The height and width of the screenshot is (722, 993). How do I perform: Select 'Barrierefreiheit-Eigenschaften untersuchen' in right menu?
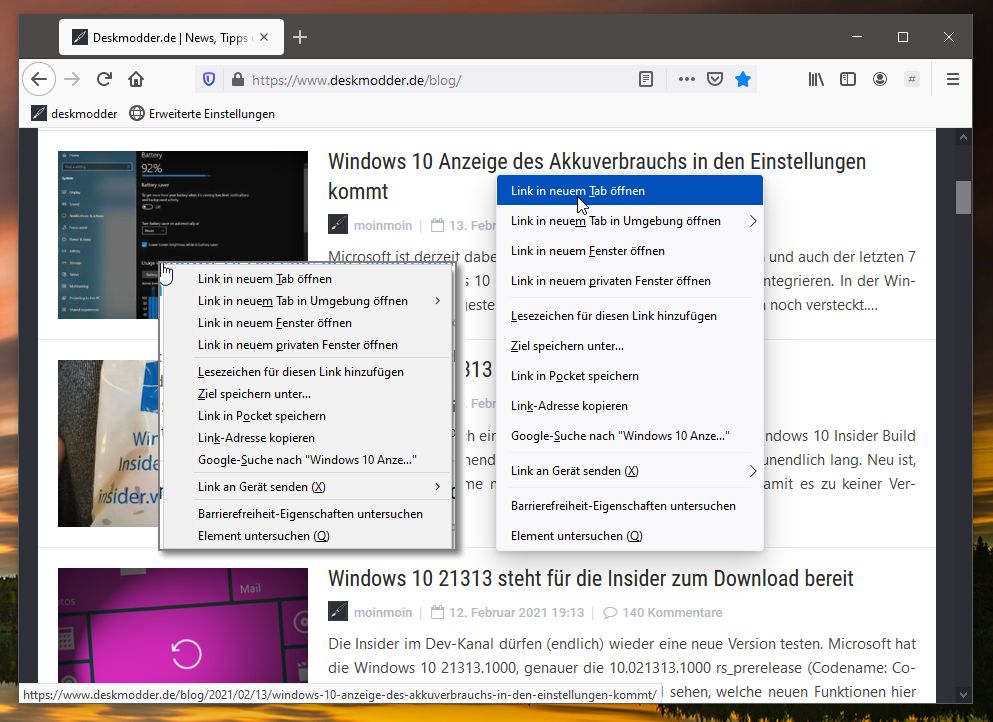click(630, 506)
